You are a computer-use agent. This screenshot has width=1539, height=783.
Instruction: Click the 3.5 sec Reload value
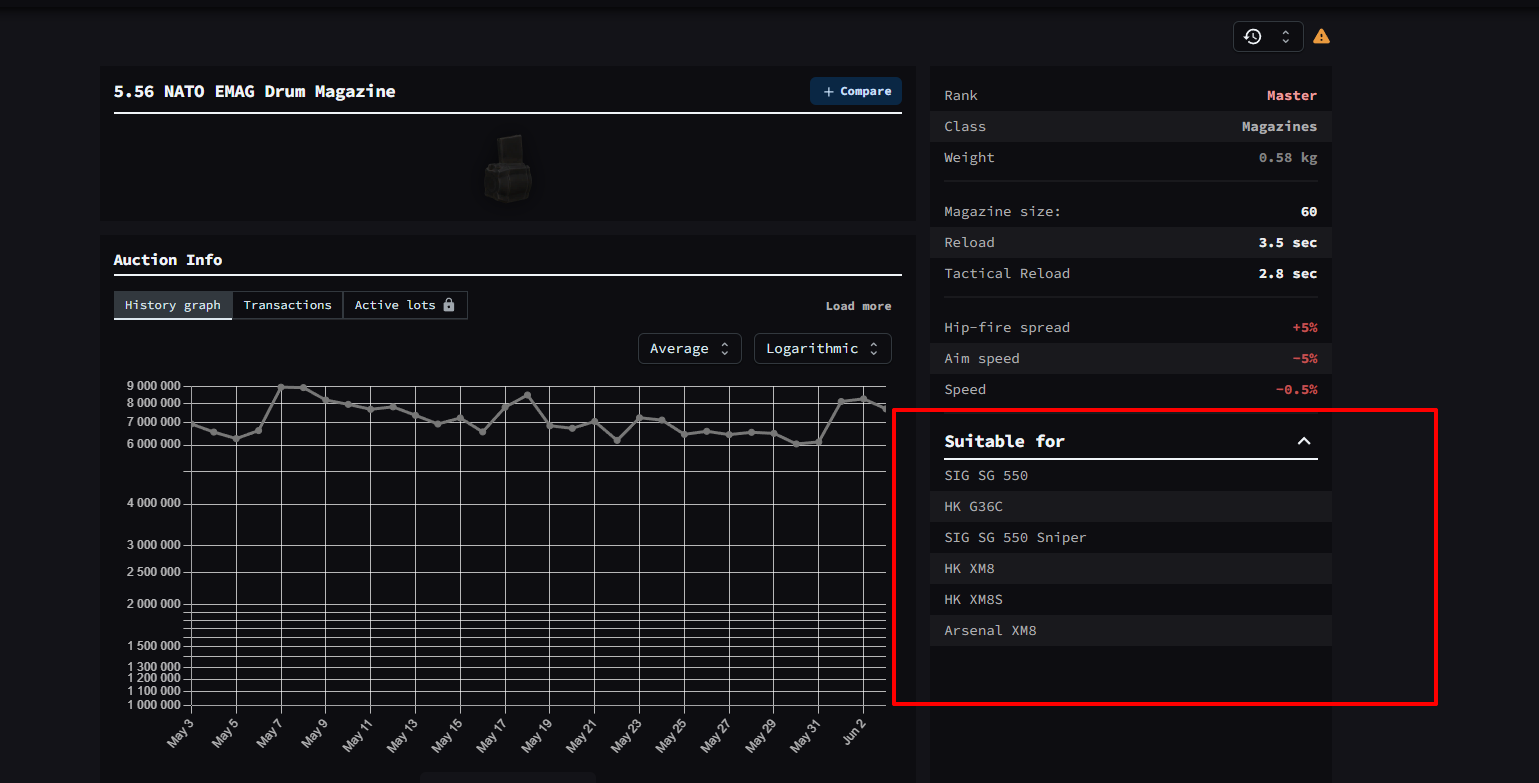(1288, 242)
